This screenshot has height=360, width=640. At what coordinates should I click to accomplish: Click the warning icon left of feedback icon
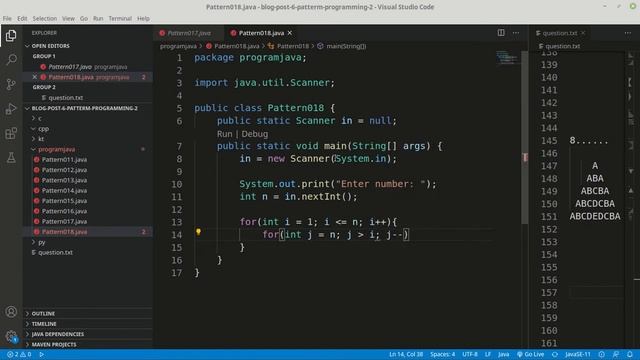(x=602, y=354)
